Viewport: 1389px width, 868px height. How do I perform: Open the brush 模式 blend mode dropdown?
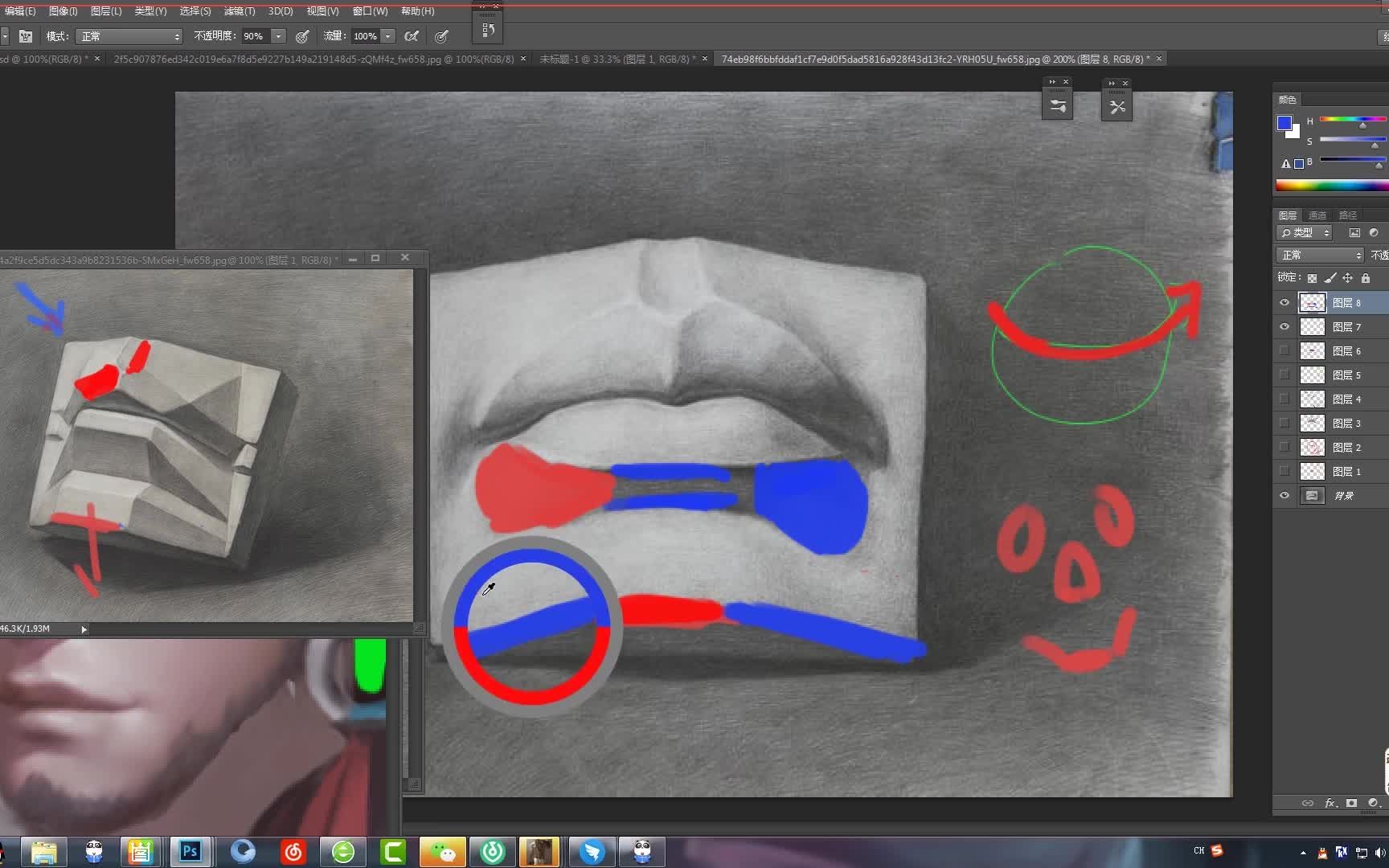(x=129, y=36)
